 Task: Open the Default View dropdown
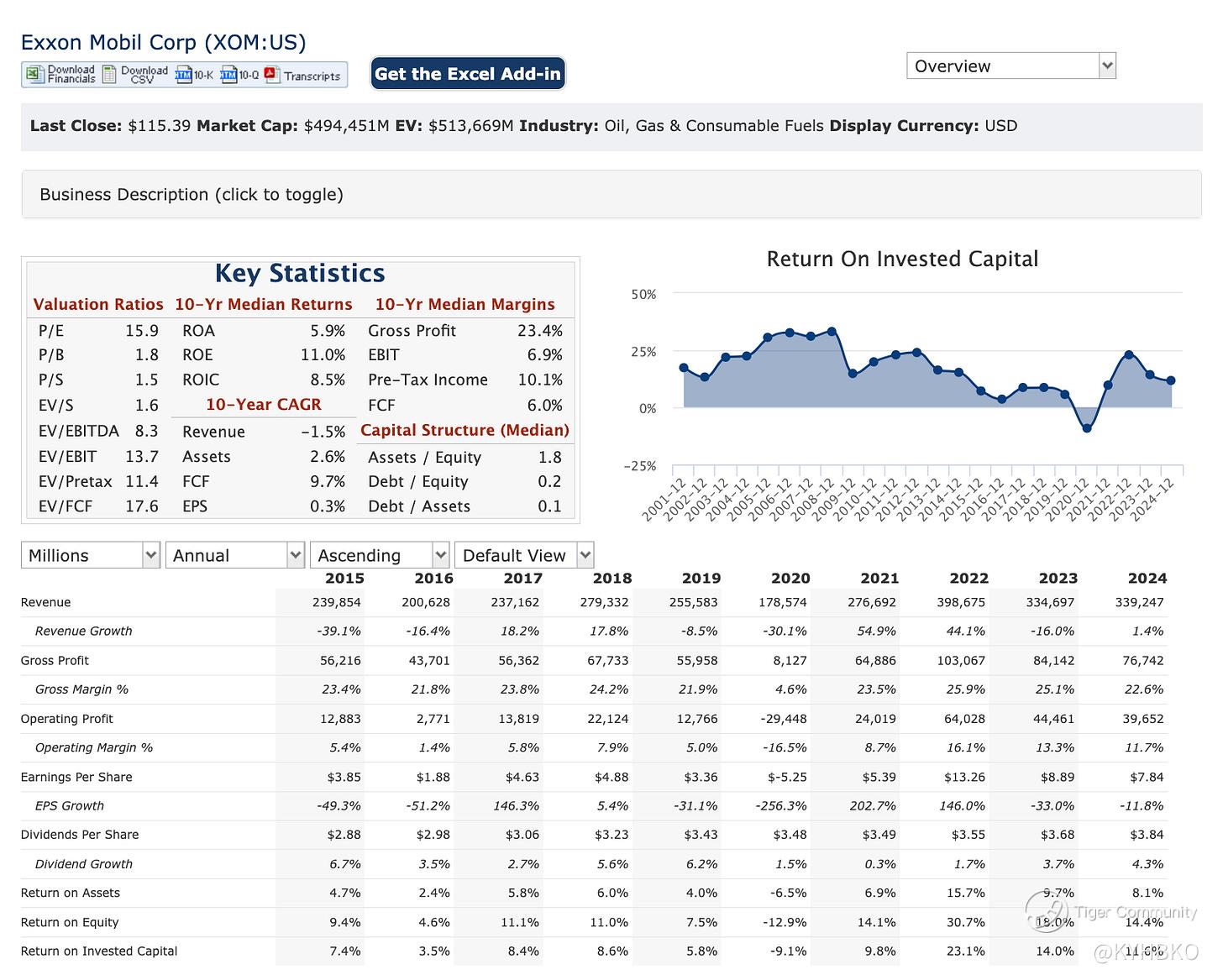523,555
